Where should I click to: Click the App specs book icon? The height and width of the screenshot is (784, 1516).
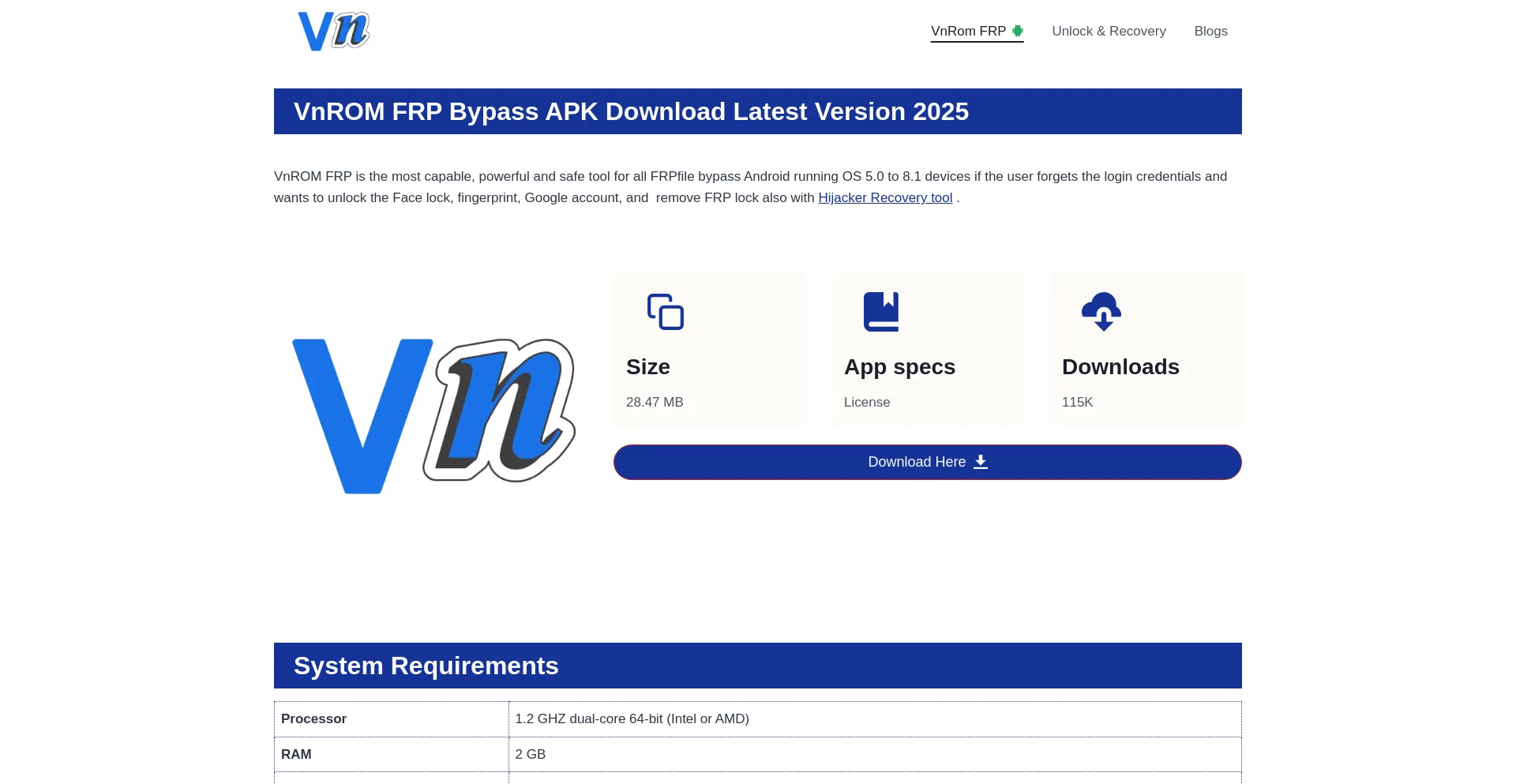[x=881, y=312]
